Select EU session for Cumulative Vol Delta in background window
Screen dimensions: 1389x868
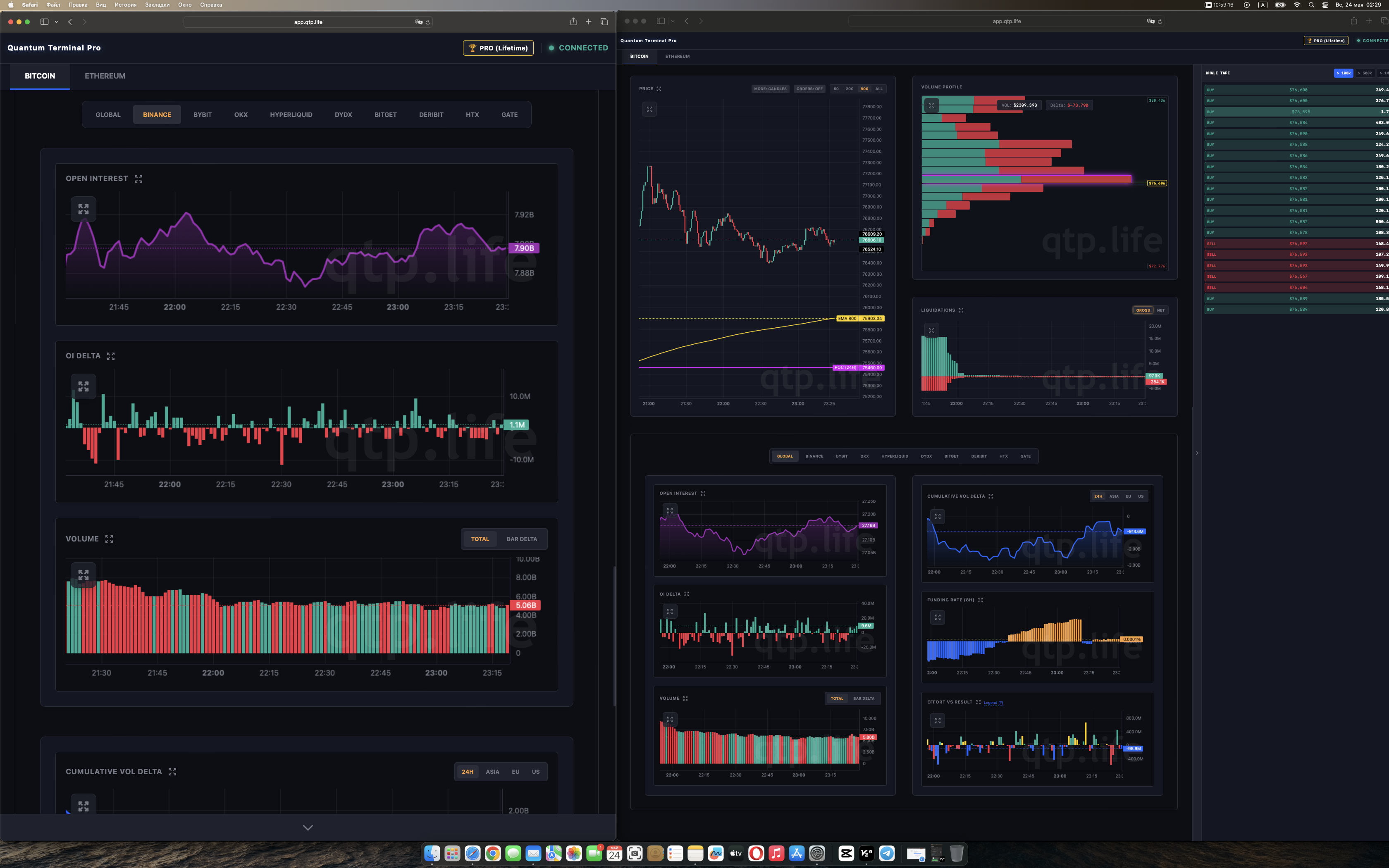pos(1129,496)
